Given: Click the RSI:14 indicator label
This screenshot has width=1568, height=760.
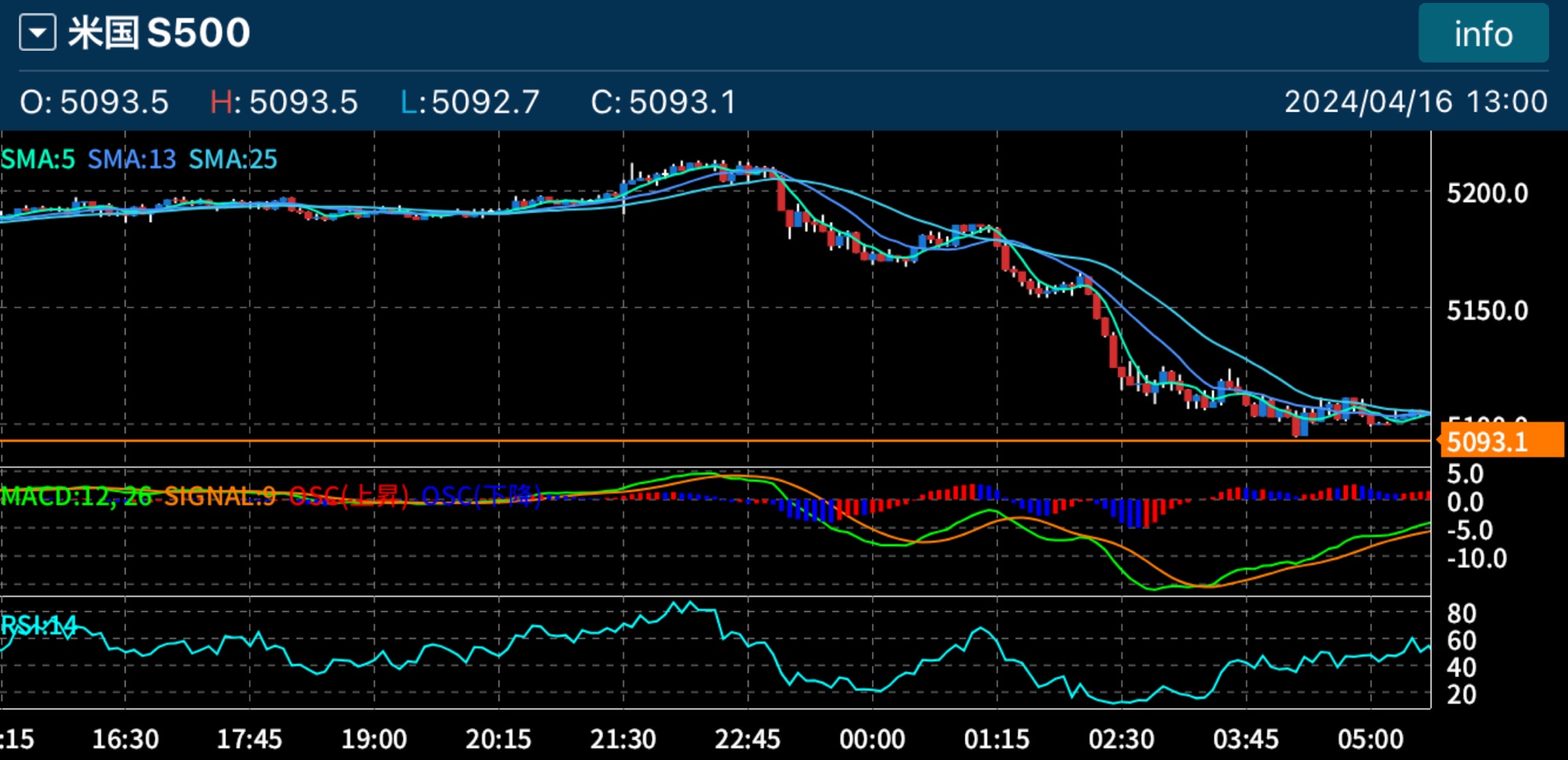Looking at the screenshot, I should pos(38,625).
